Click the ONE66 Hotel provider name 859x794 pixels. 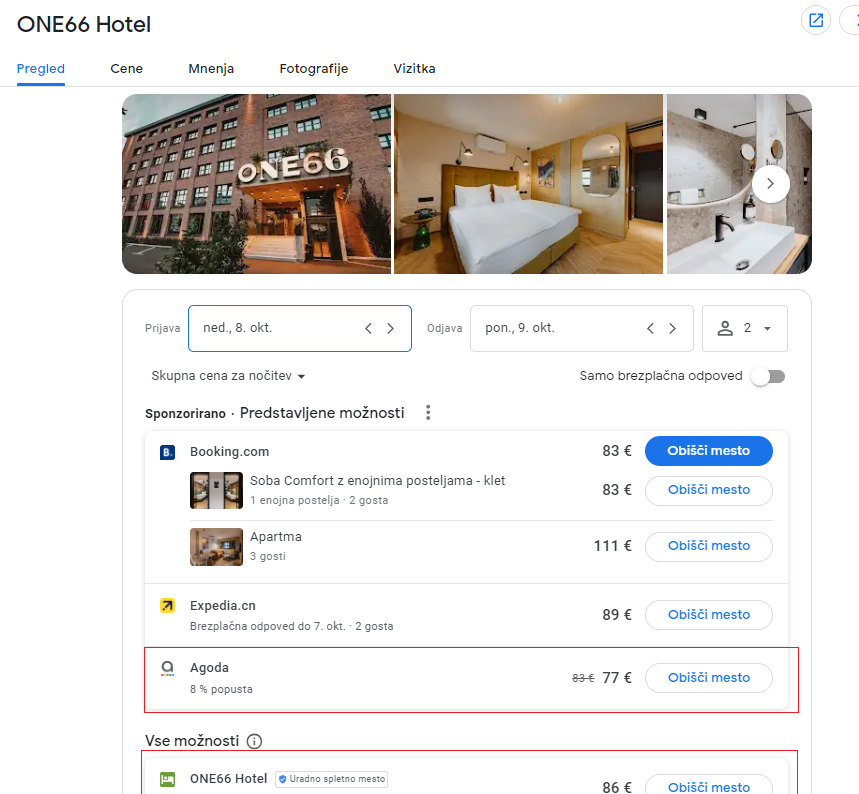click(x=228, y=779)
